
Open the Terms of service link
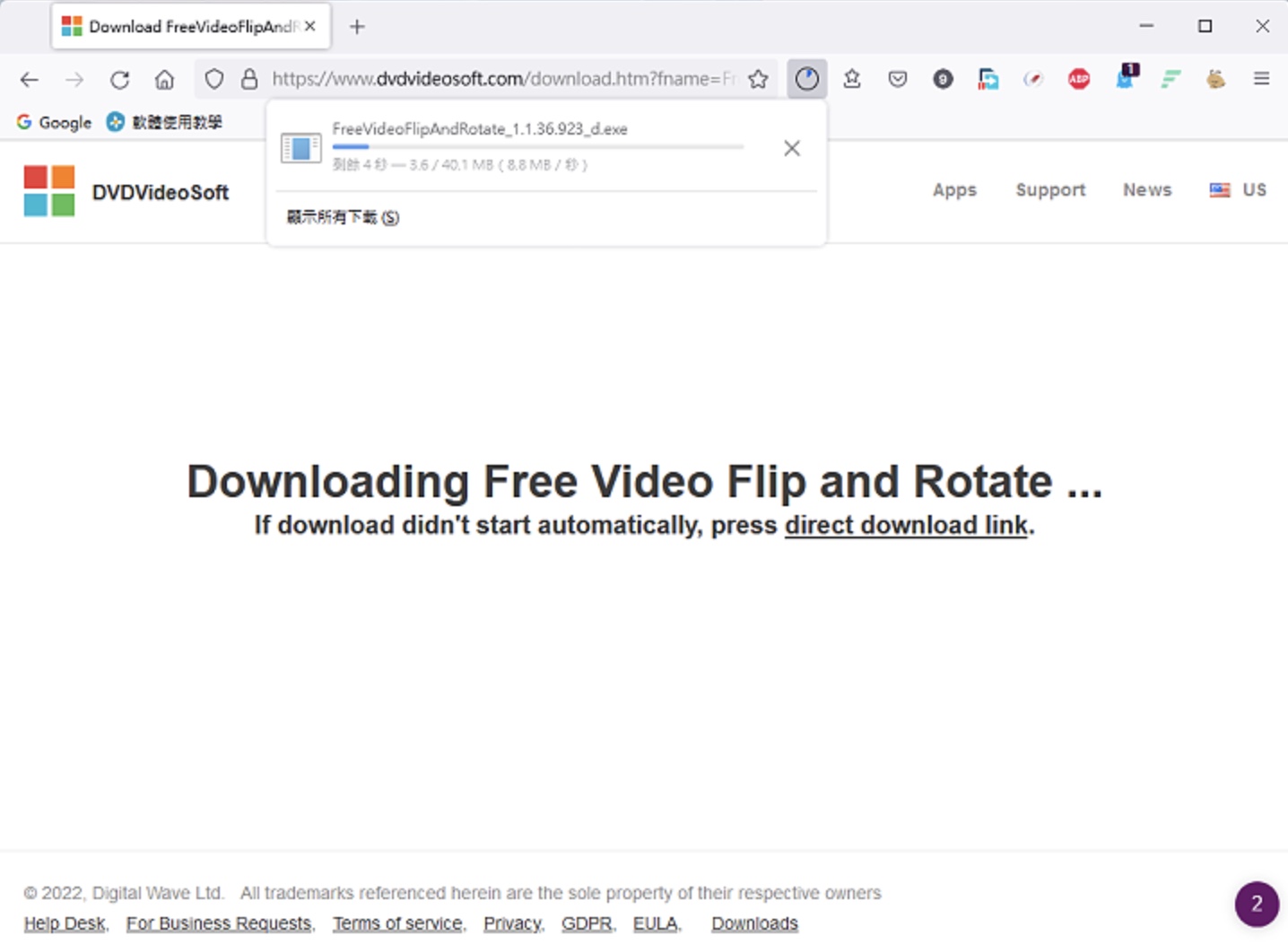398,923
